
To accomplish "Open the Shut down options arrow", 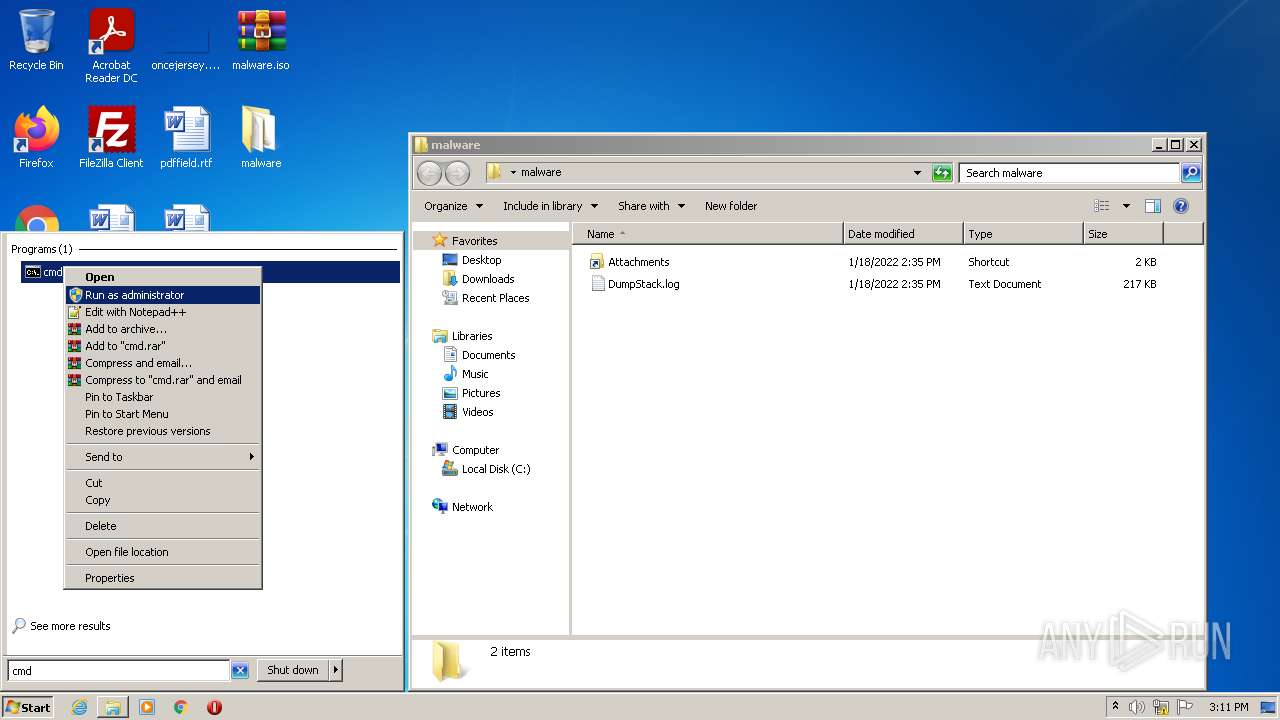I will (x=335, y=670).
